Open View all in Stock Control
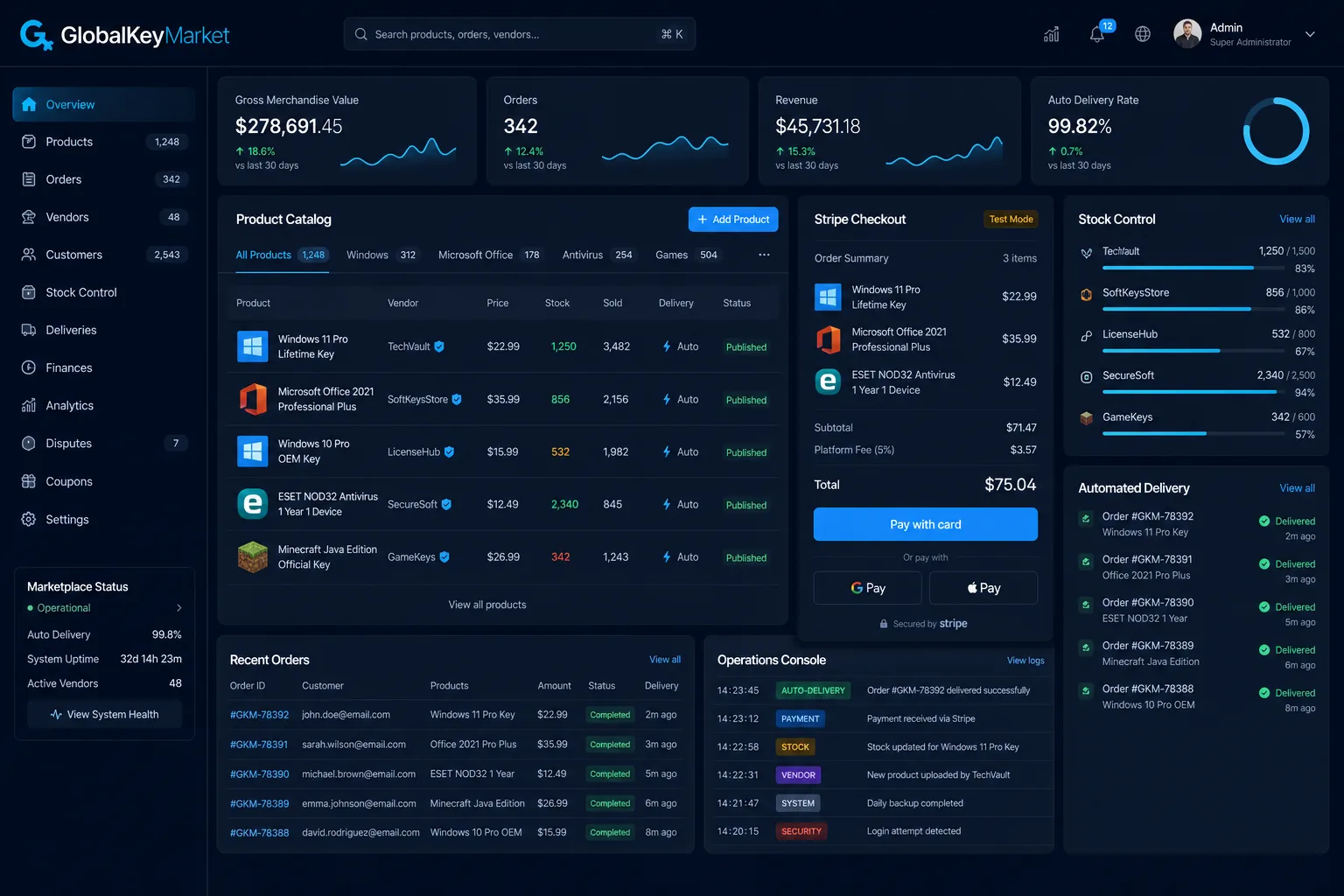Image resolution: width=1344 pixels, height=896 pixels. [1297, 220]
